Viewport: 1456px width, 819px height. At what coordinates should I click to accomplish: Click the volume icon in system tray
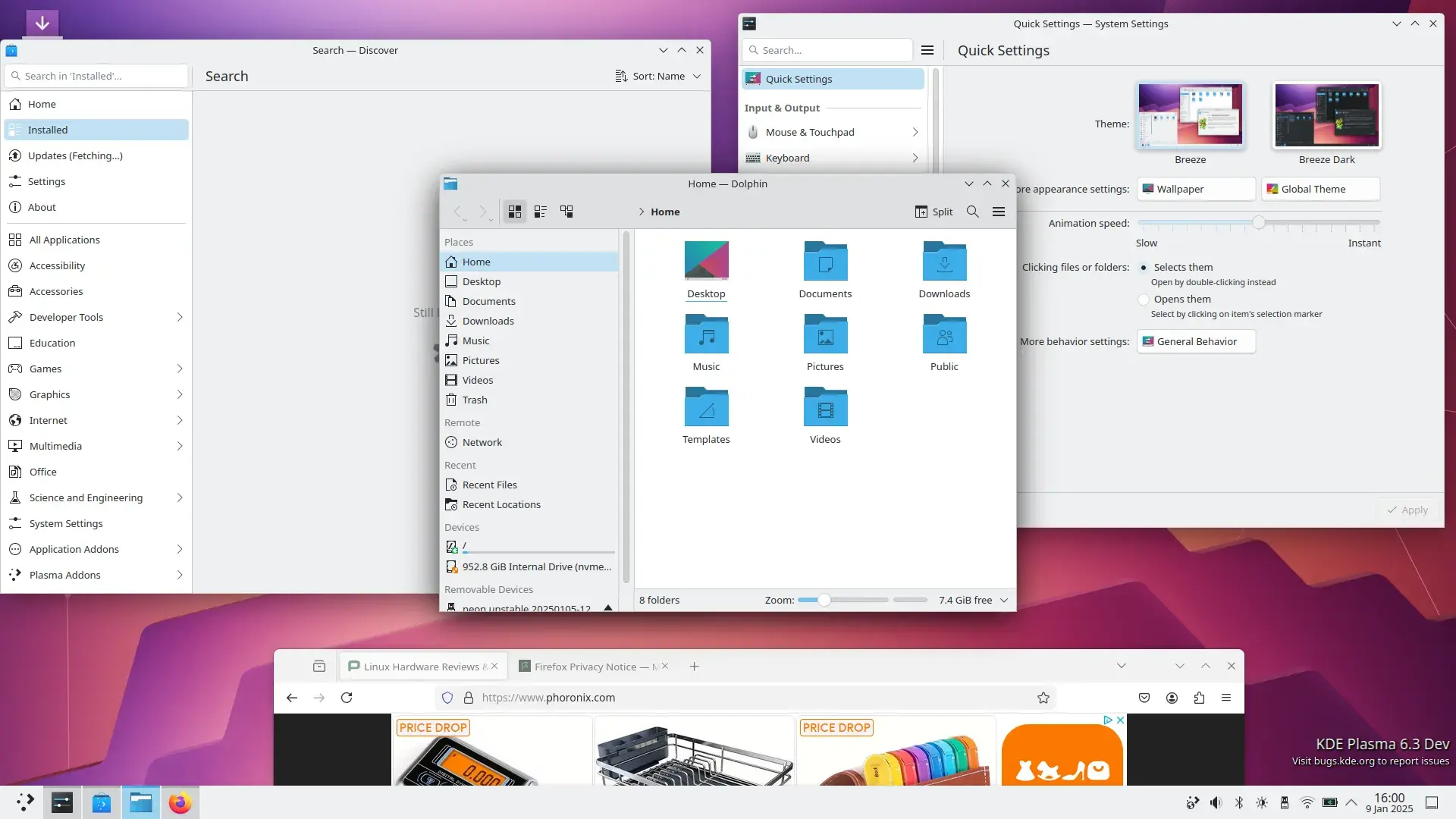point(1216,802)
